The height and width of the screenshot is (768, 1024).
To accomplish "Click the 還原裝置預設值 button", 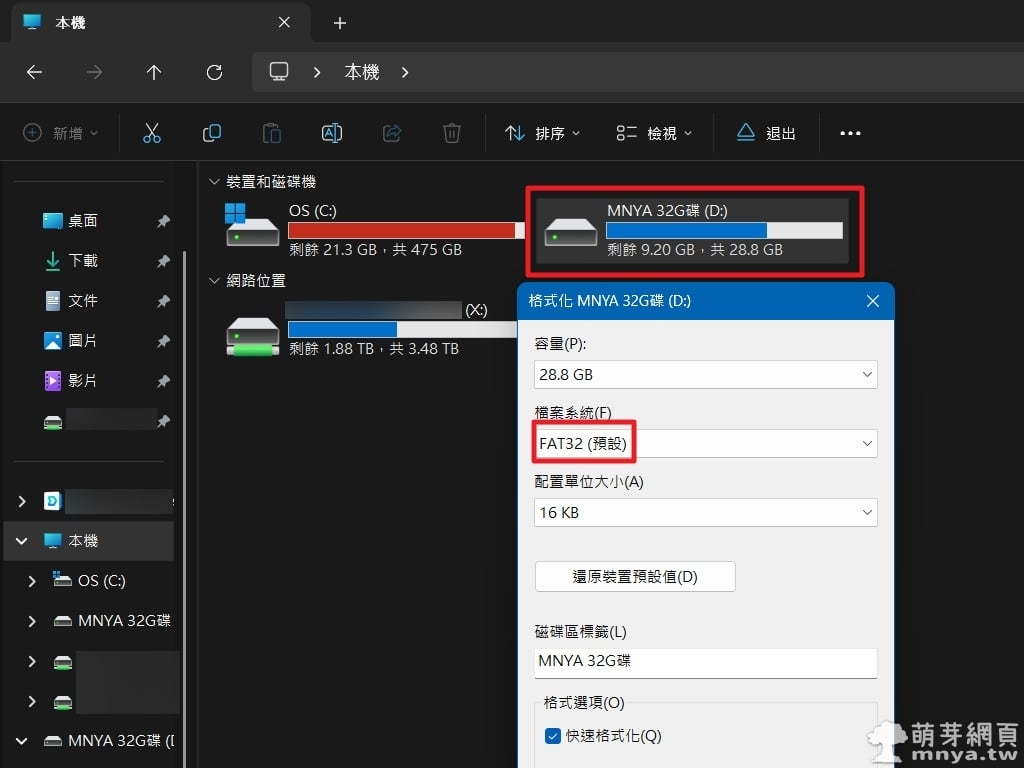I will pyautogui.click(x=635, y=577).
